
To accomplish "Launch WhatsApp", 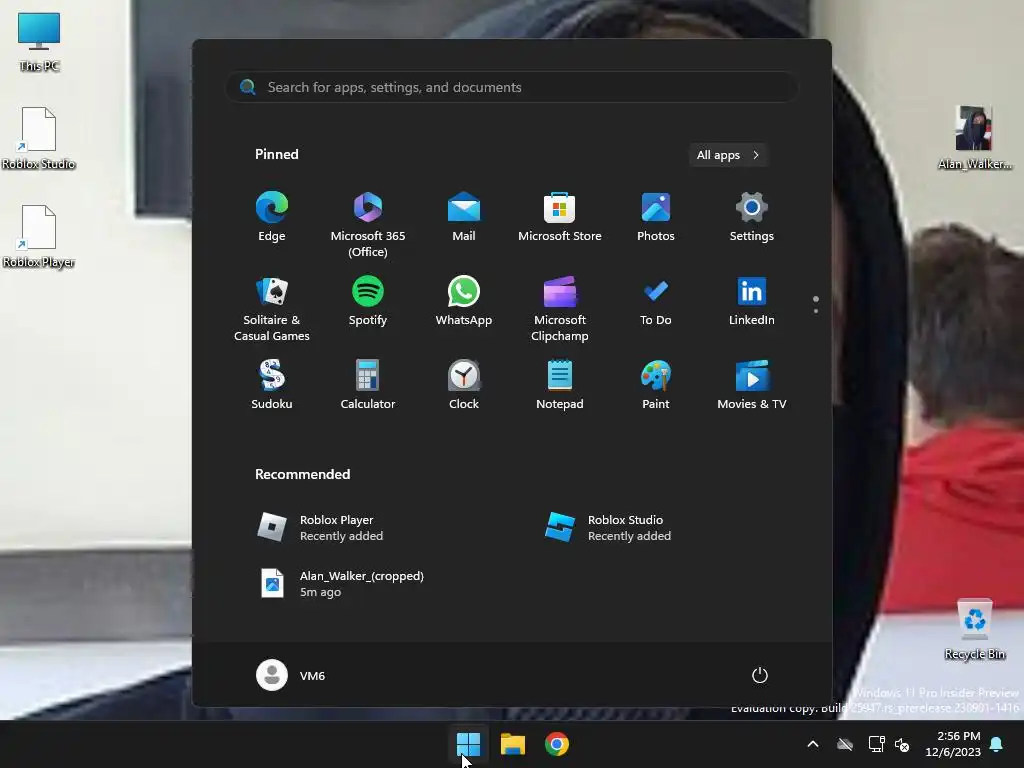I will pos(464,302).
